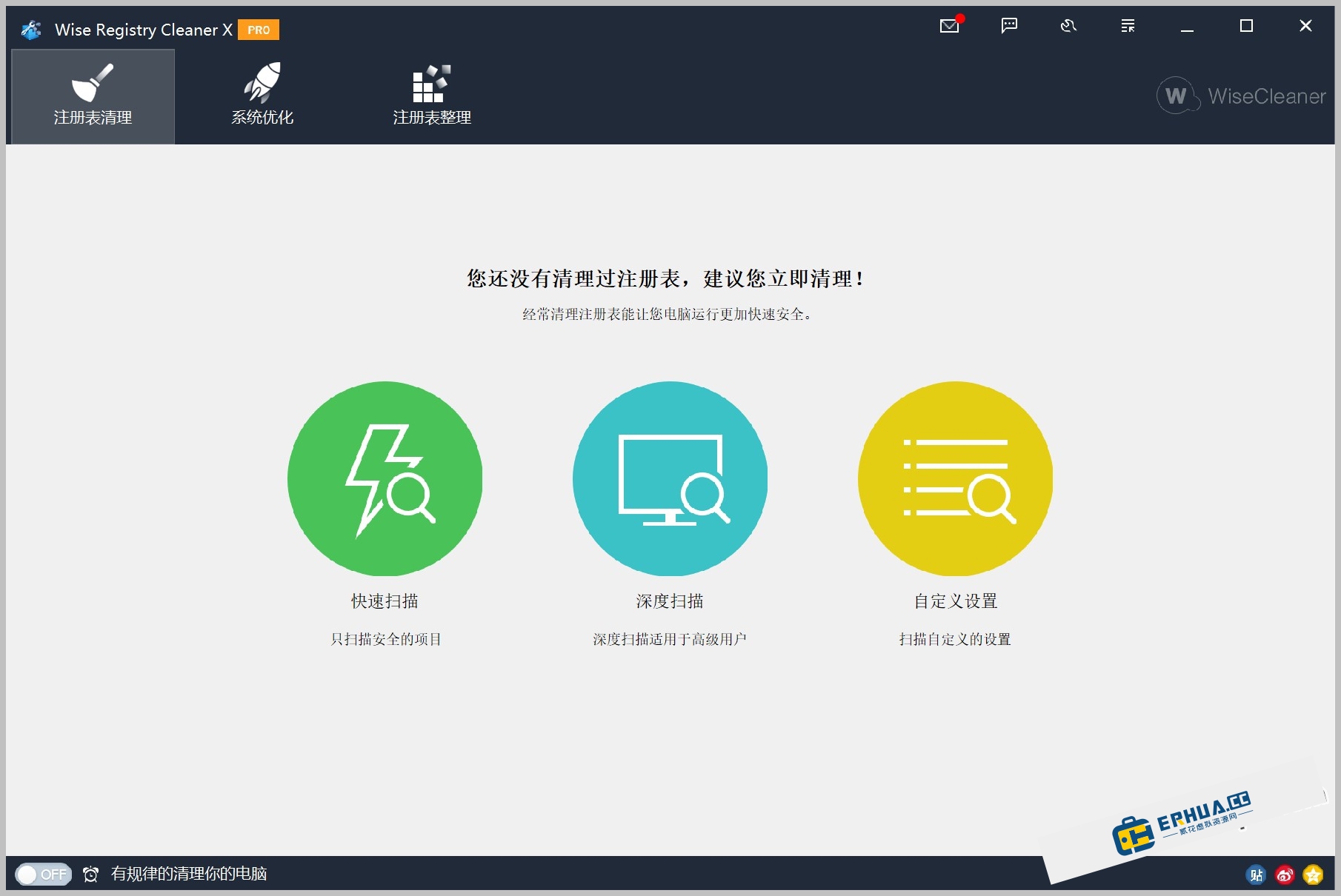Open the feedback chat bubble icon
This screenshot has height=896, width=1341.
(x=1008, y=26)
